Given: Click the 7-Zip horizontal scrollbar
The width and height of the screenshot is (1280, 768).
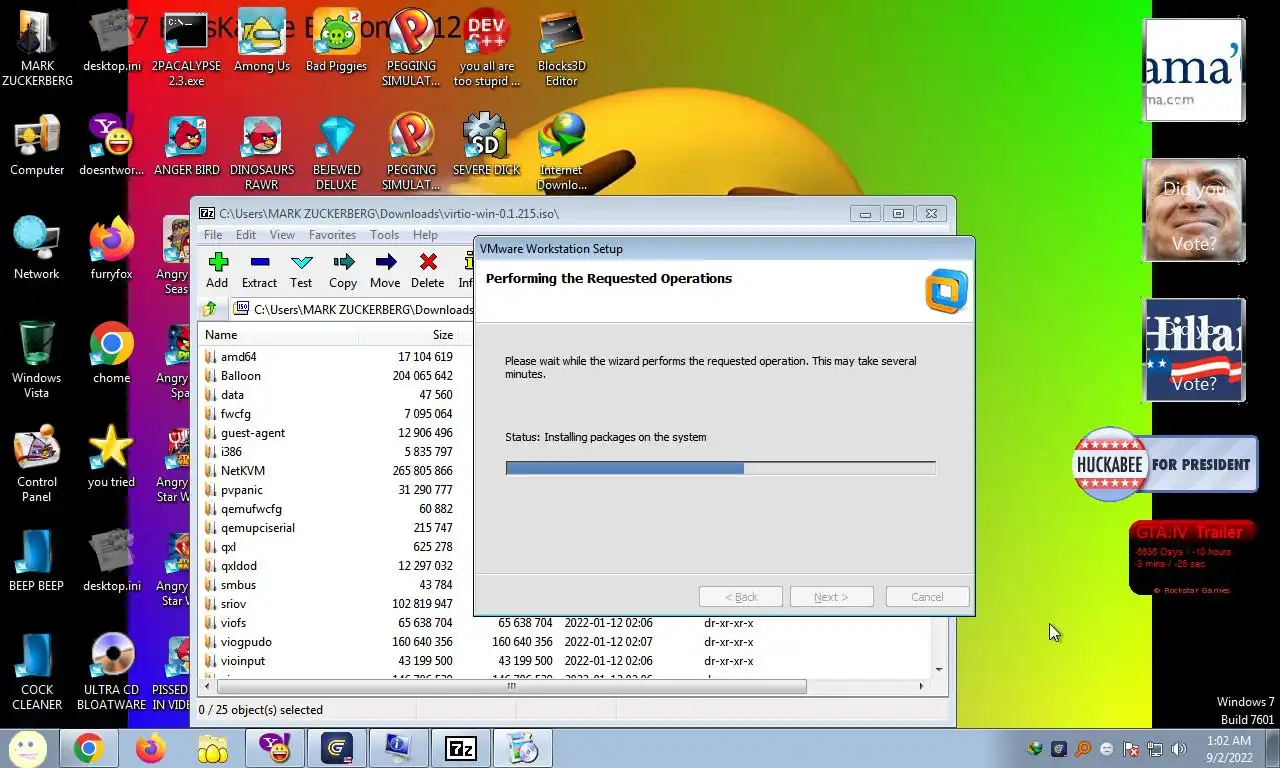Looking at the screenshot, I should (x=510, y=686).
